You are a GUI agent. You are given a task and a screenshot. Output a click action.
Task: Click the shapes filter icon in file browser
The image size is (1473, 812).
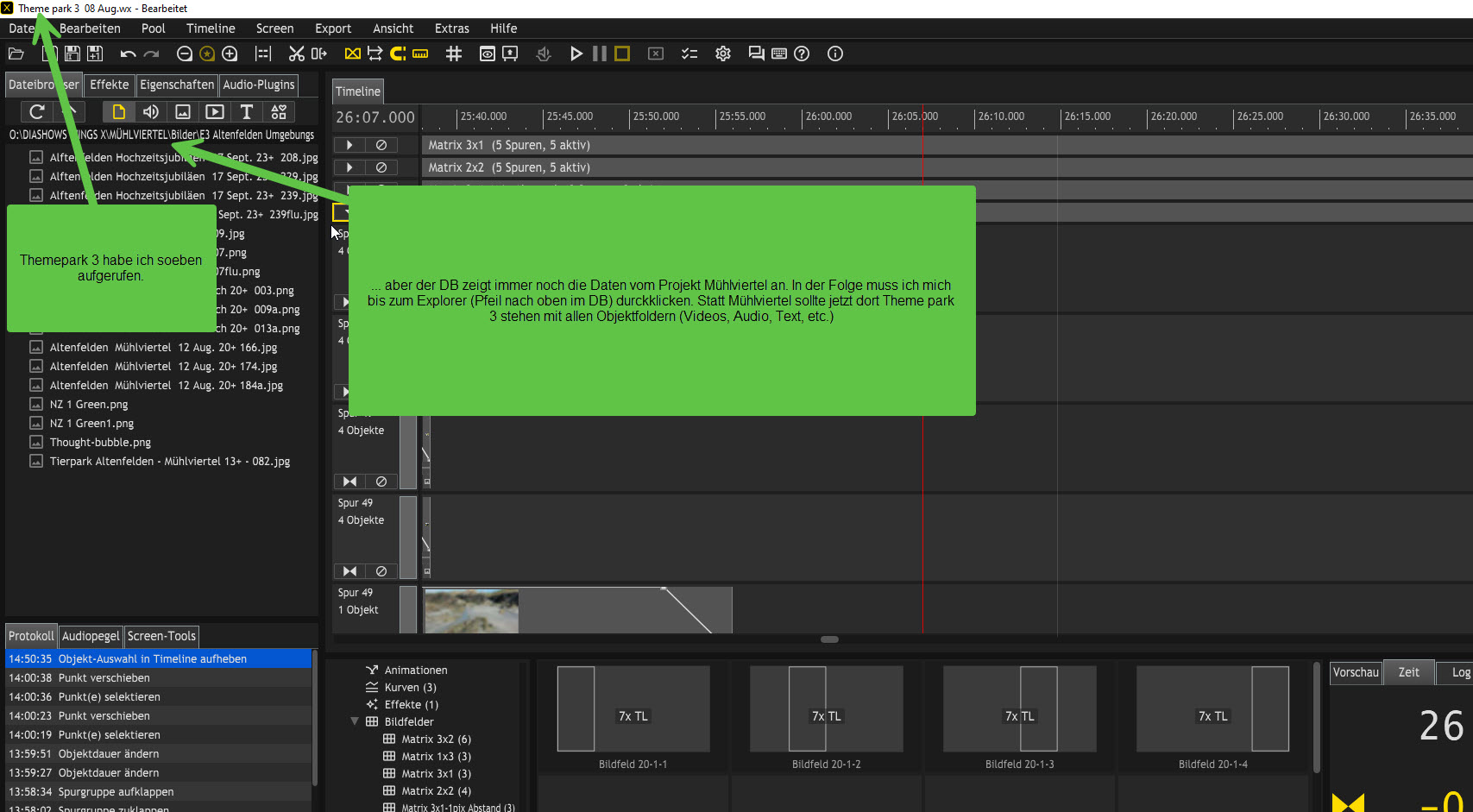coord(279,111)
